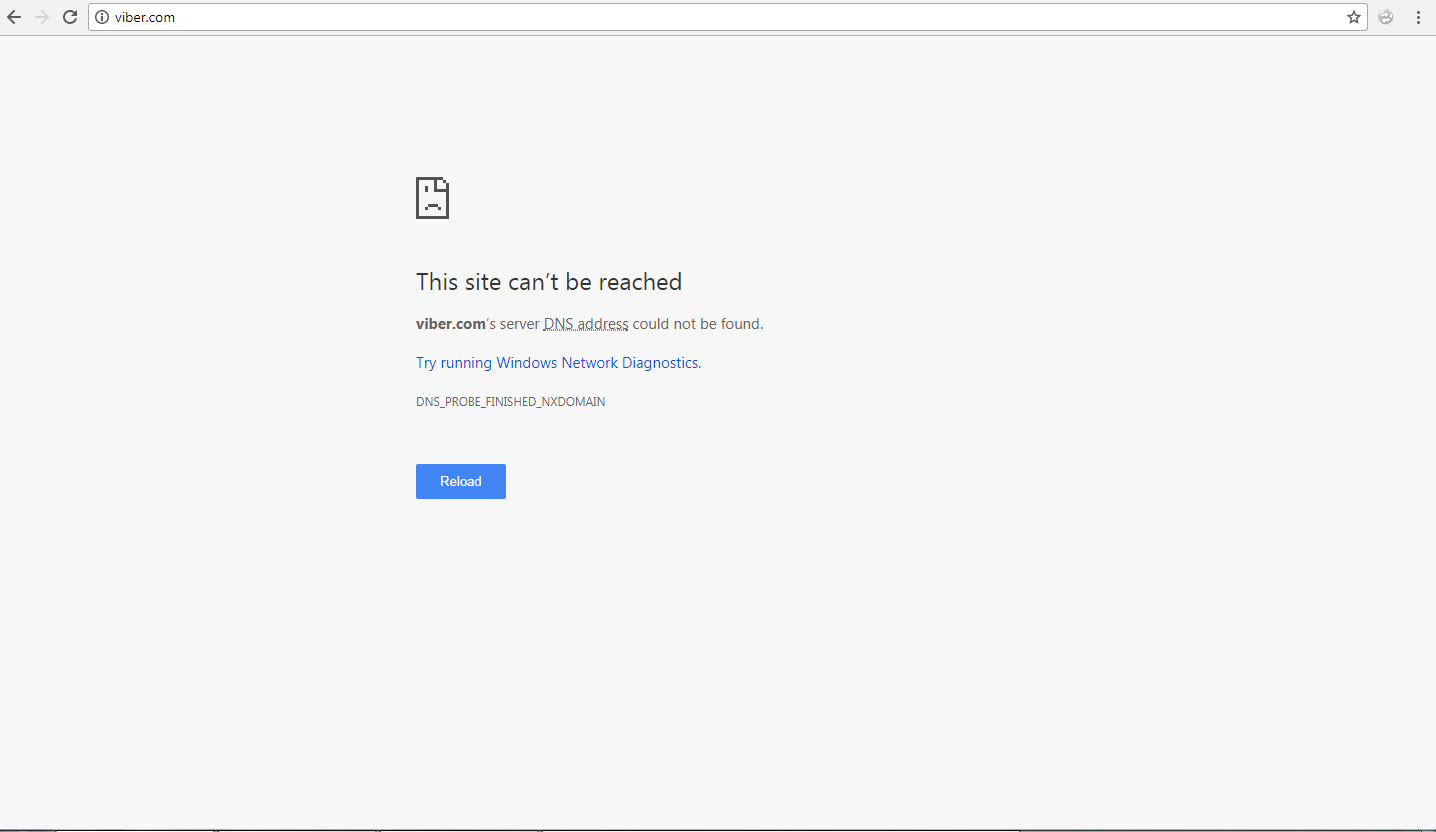Open Try running Windows Network Diagnostics link
This screenshot has width=1436, height=832.
coord(558,363)
